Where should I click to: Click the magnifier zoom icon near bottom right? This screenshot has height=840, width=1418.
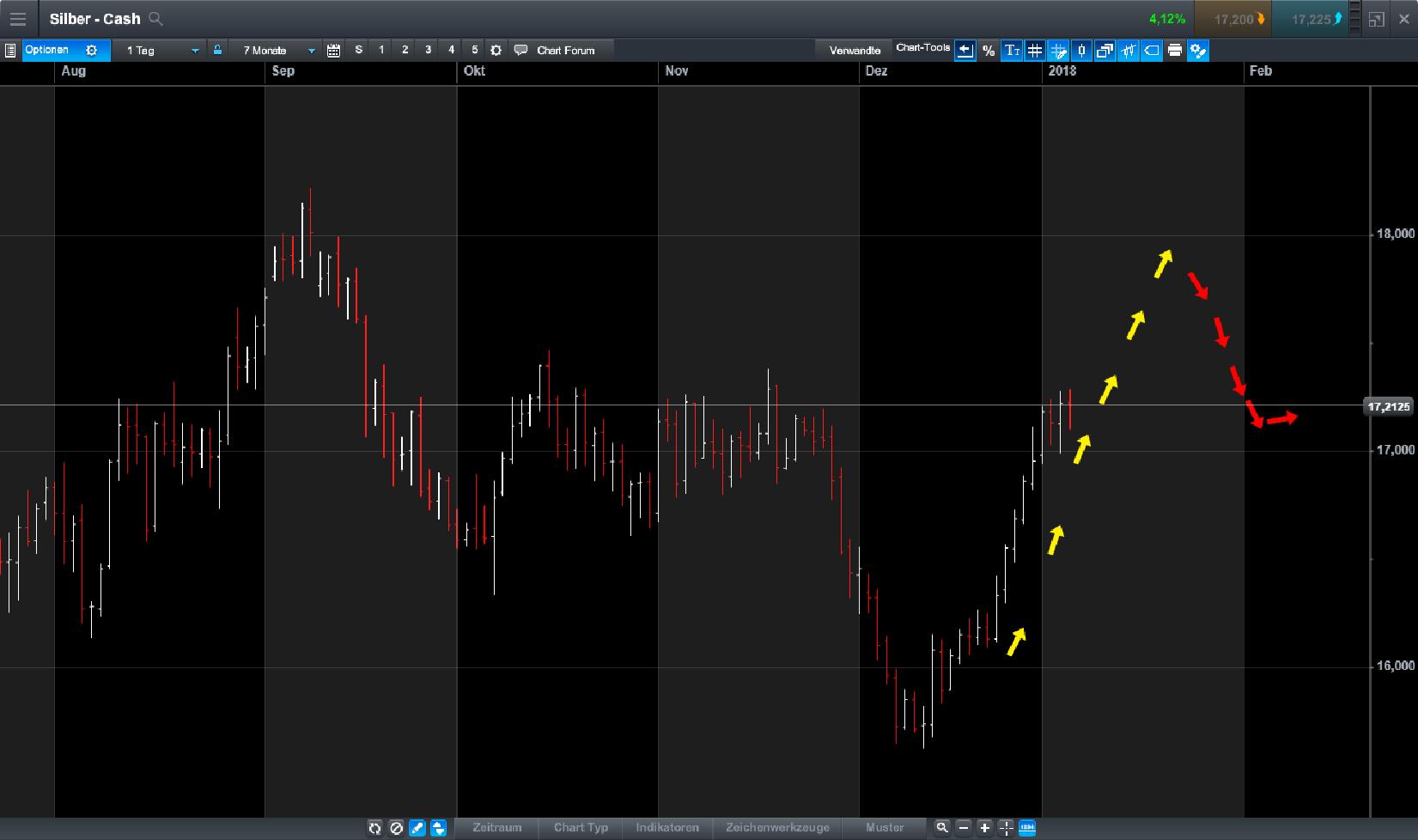coord(942,828)
